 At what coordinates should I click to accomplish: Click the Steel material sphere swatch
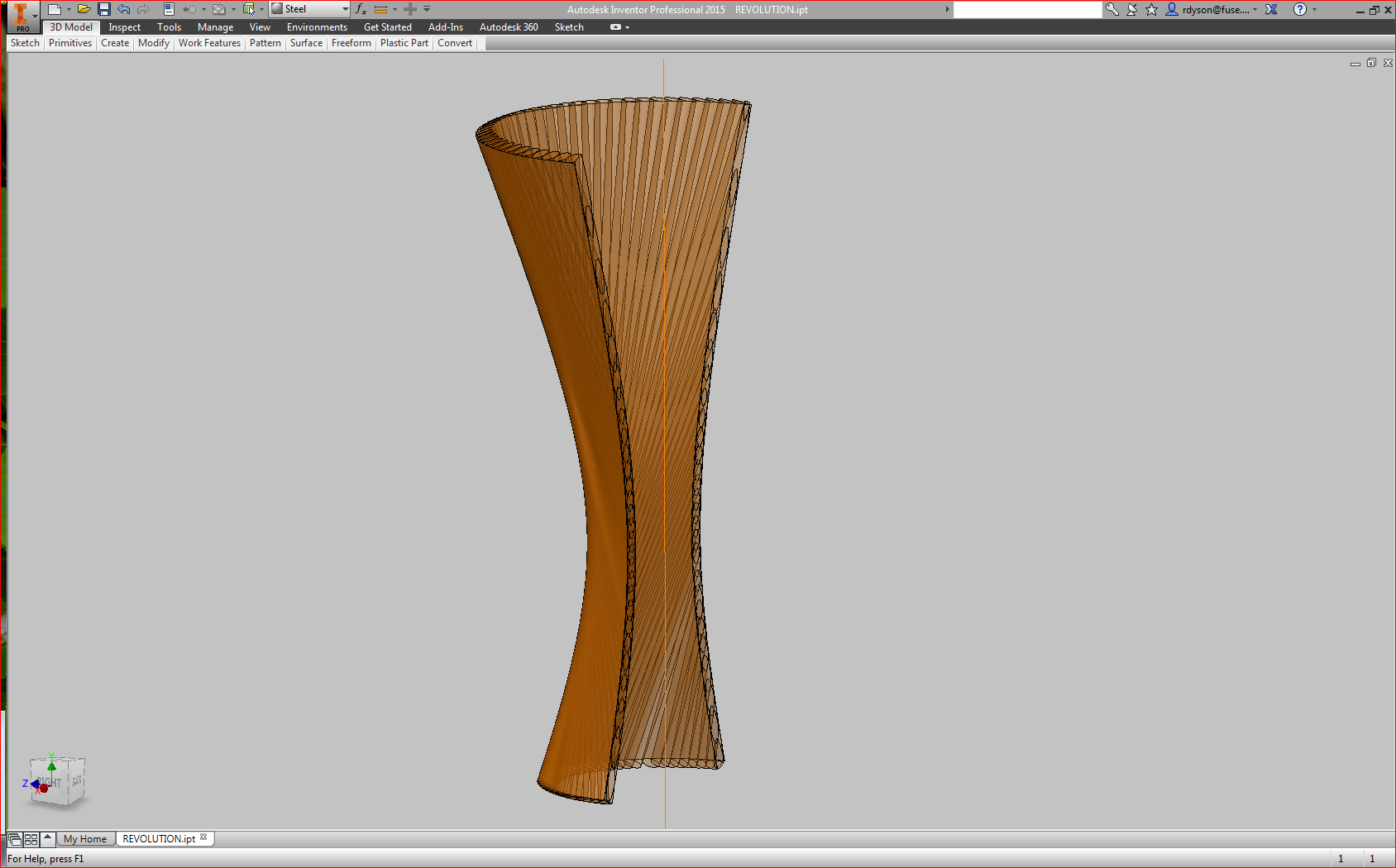[277, 9]
